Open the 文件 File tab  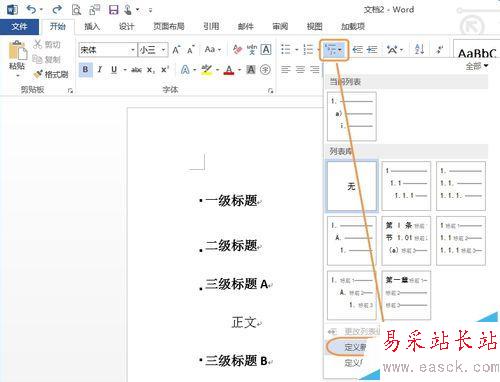19,27
